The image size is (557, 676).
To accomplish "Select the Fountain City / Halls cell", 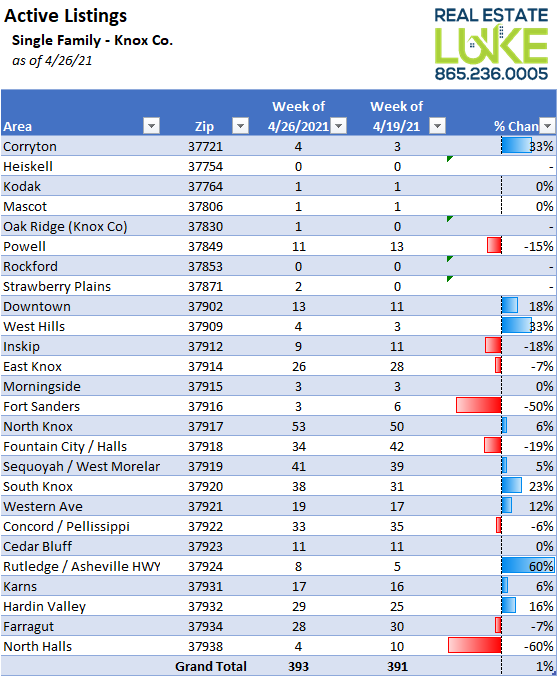I will coord(82,447).
